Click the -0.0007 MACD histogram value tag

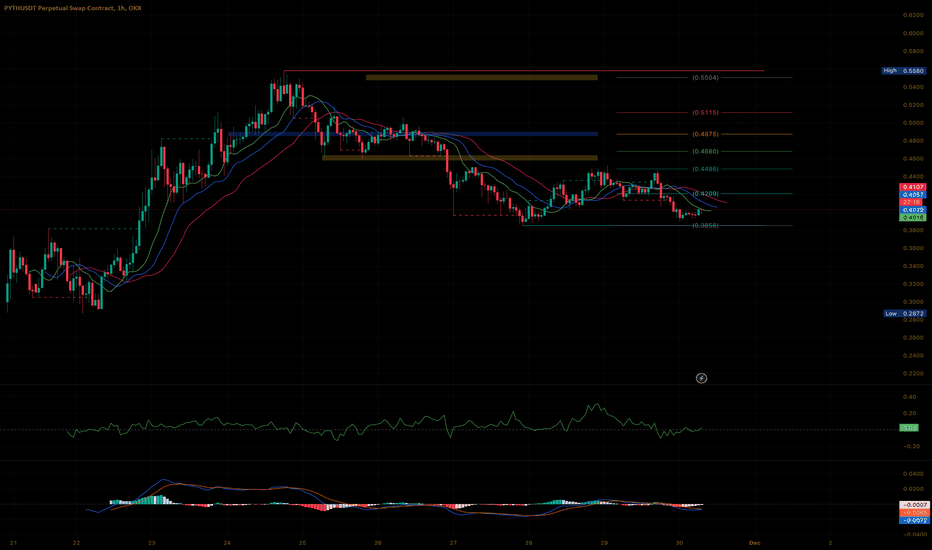tap(912, 505)
